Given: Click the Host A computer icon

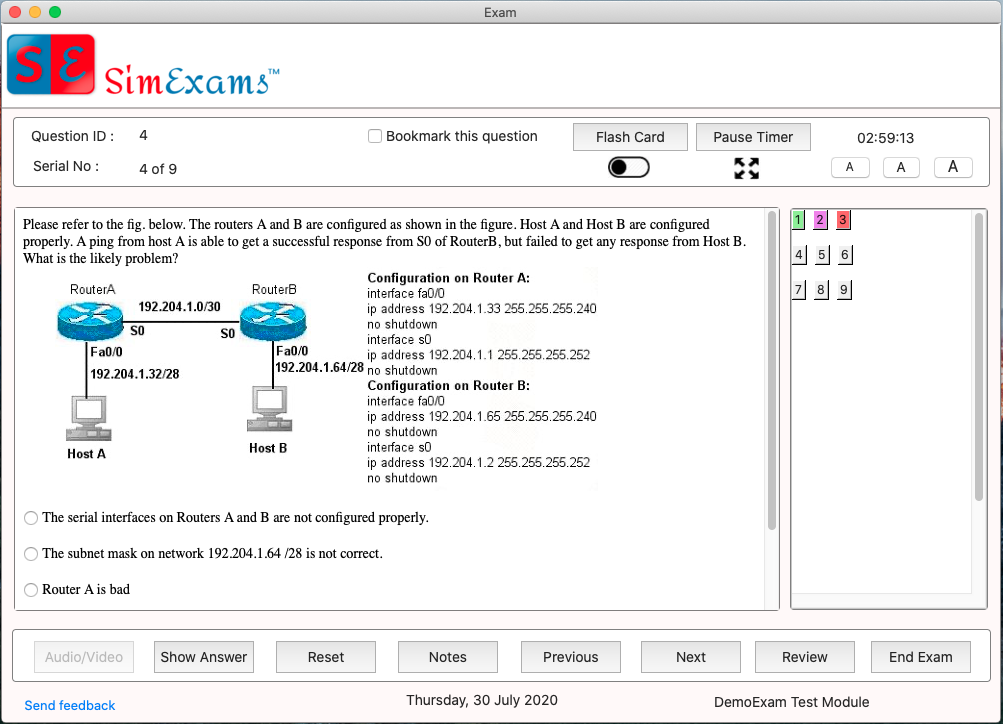Looking at the screenshot, I should 88,419.
